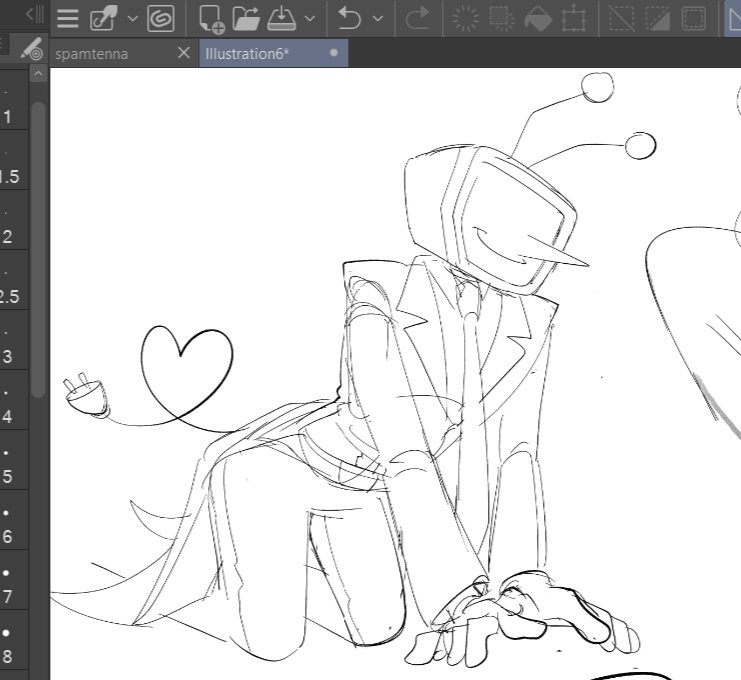Switch to the spamtenna tab
The image size is (741, 680).
tap(92, 53)
